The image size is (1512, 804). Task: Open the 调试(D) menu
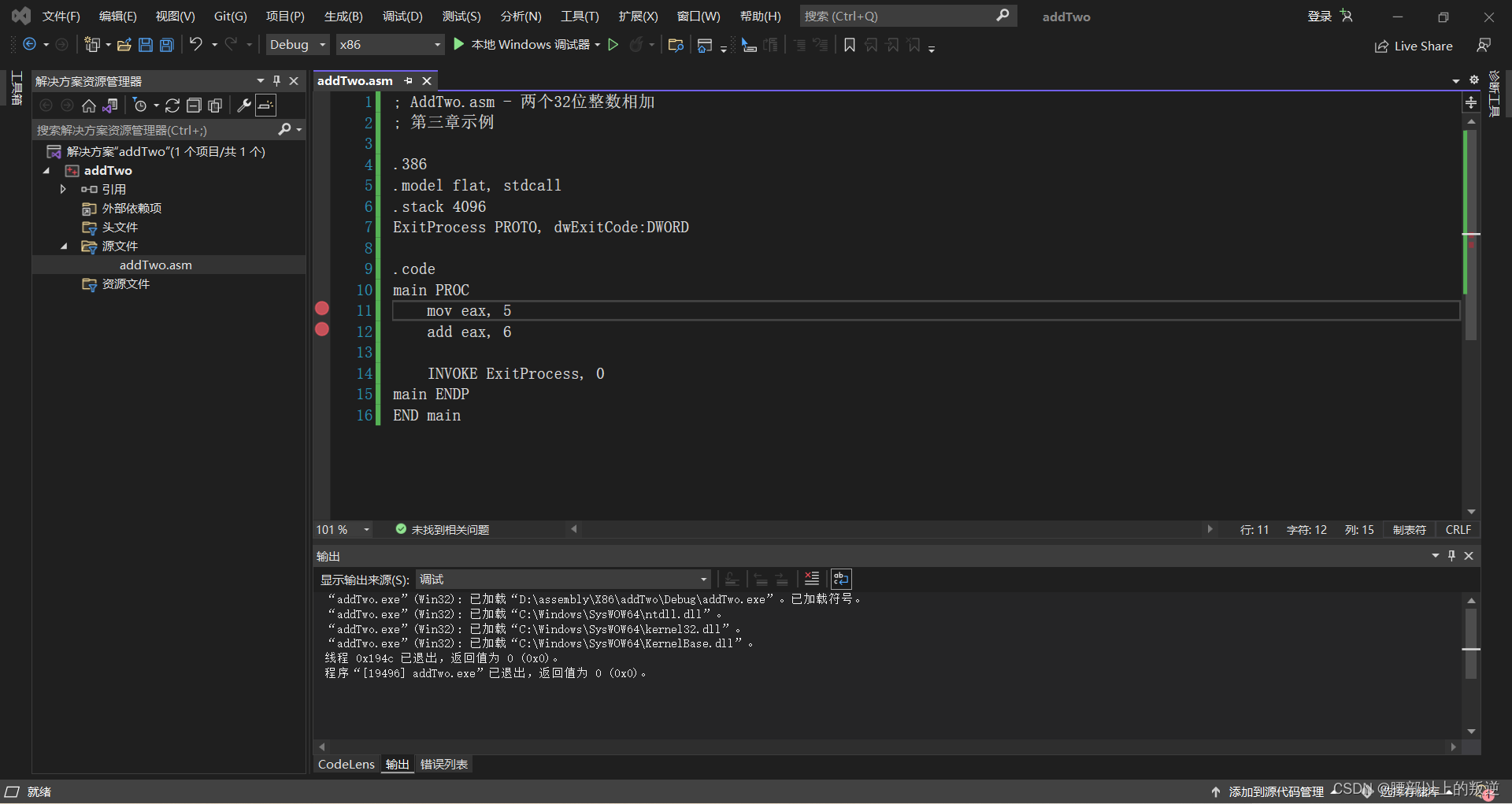pos(402,17)
